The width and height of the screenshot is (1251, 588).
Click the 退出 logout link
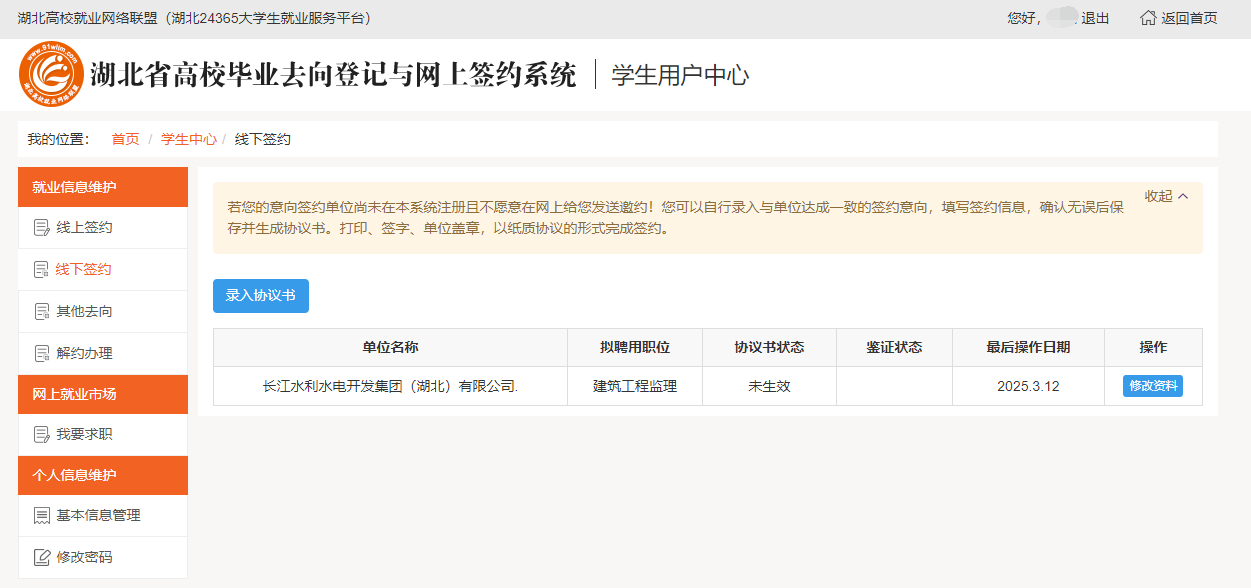click(1095, 18)
